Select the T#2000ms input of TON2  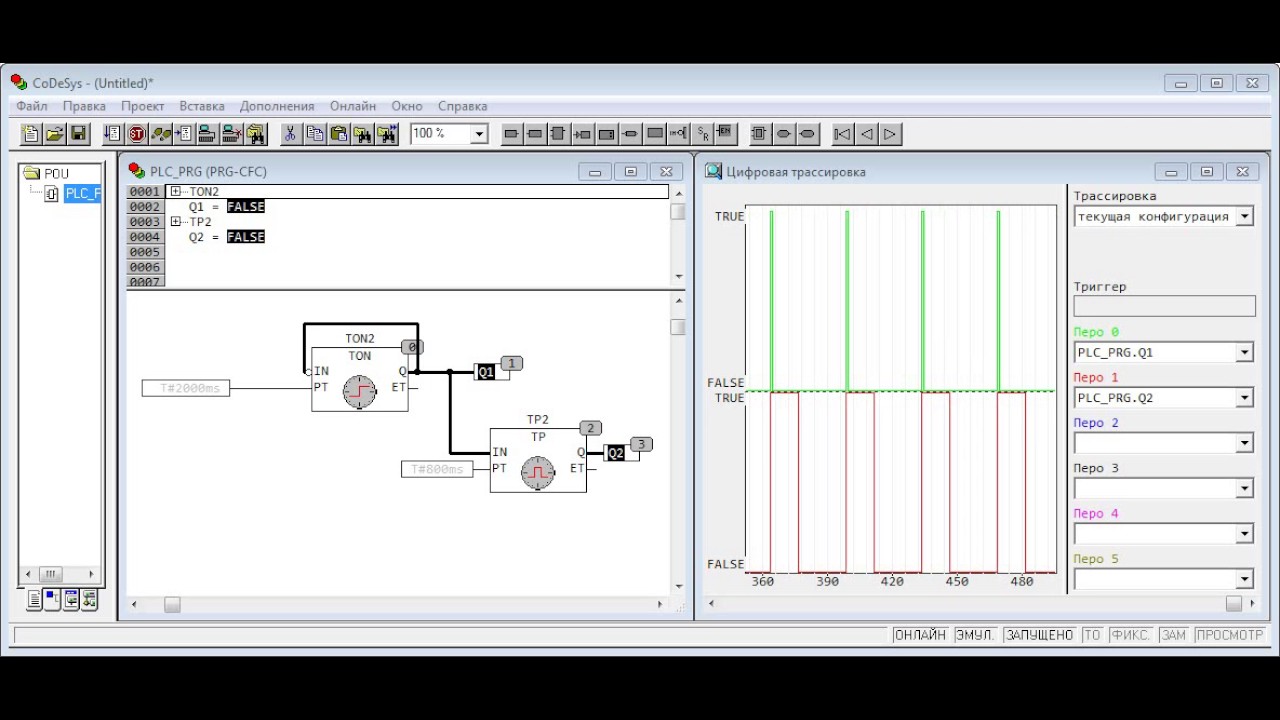point(186,388)
